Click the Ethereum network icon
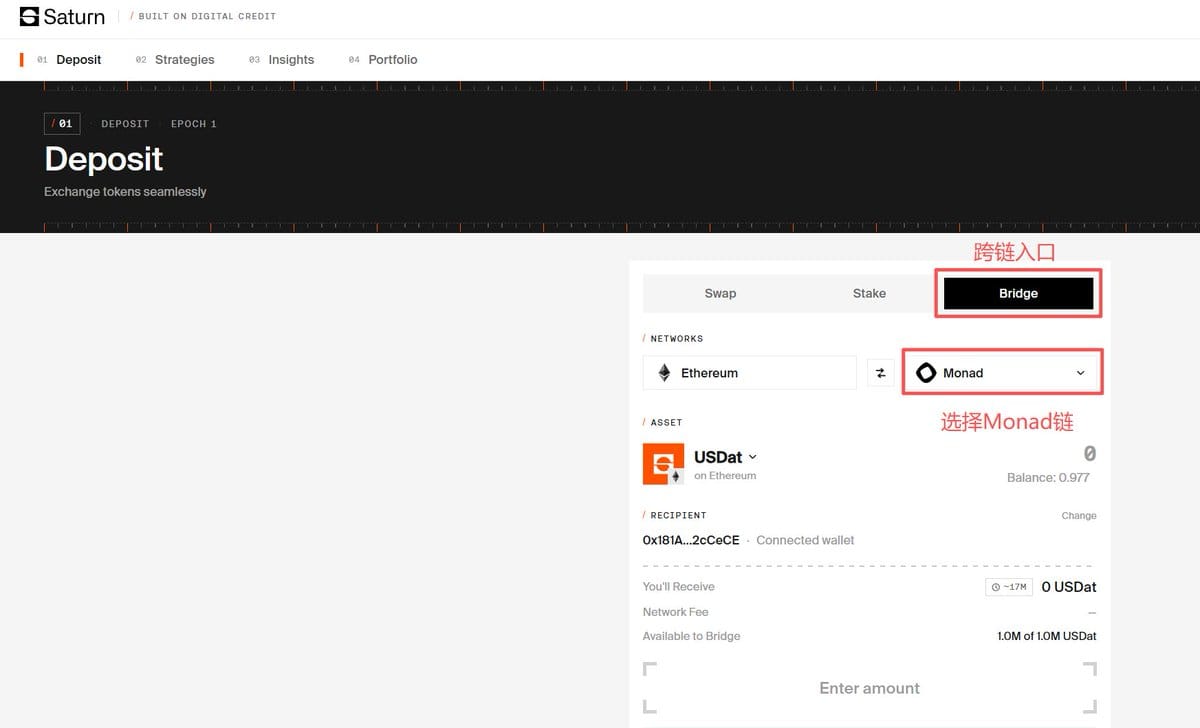Image resolution: width=1200 pixels, height=728 pixels. [665, 373]
